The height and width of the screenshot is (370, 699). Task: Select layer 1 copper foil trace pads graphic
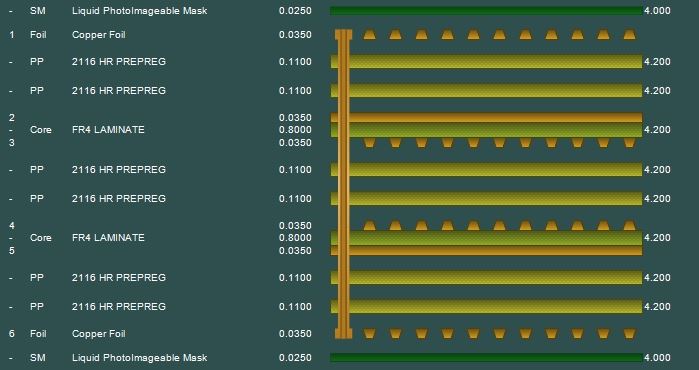[x=499, y=34]
